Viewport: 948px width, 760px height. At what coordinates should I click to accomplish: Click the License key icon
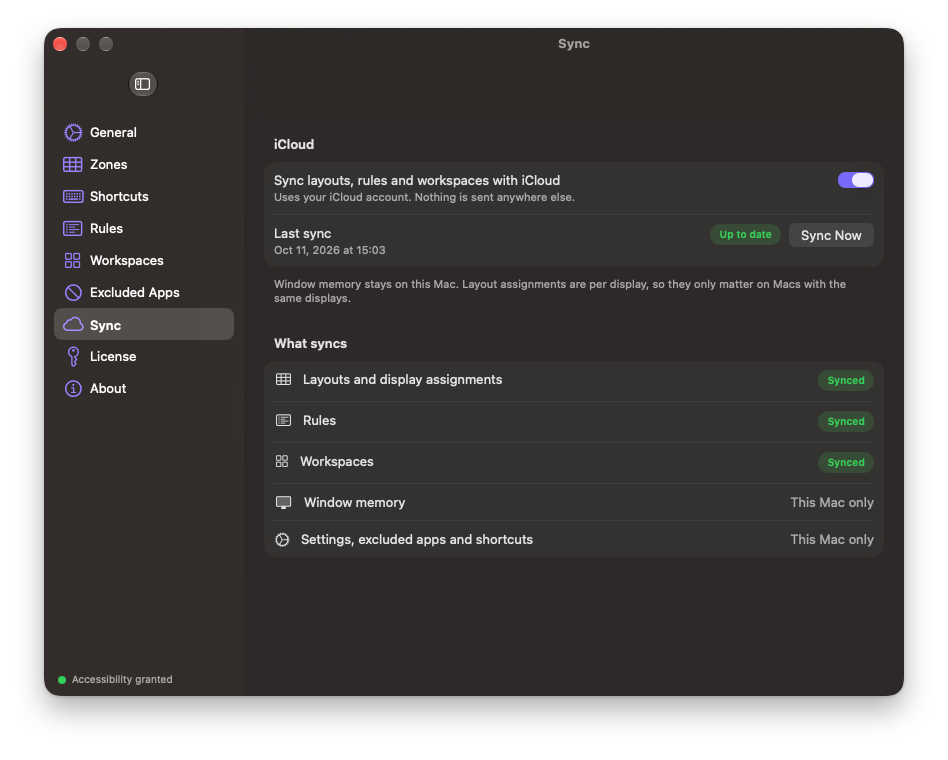[x=73, y=357]
